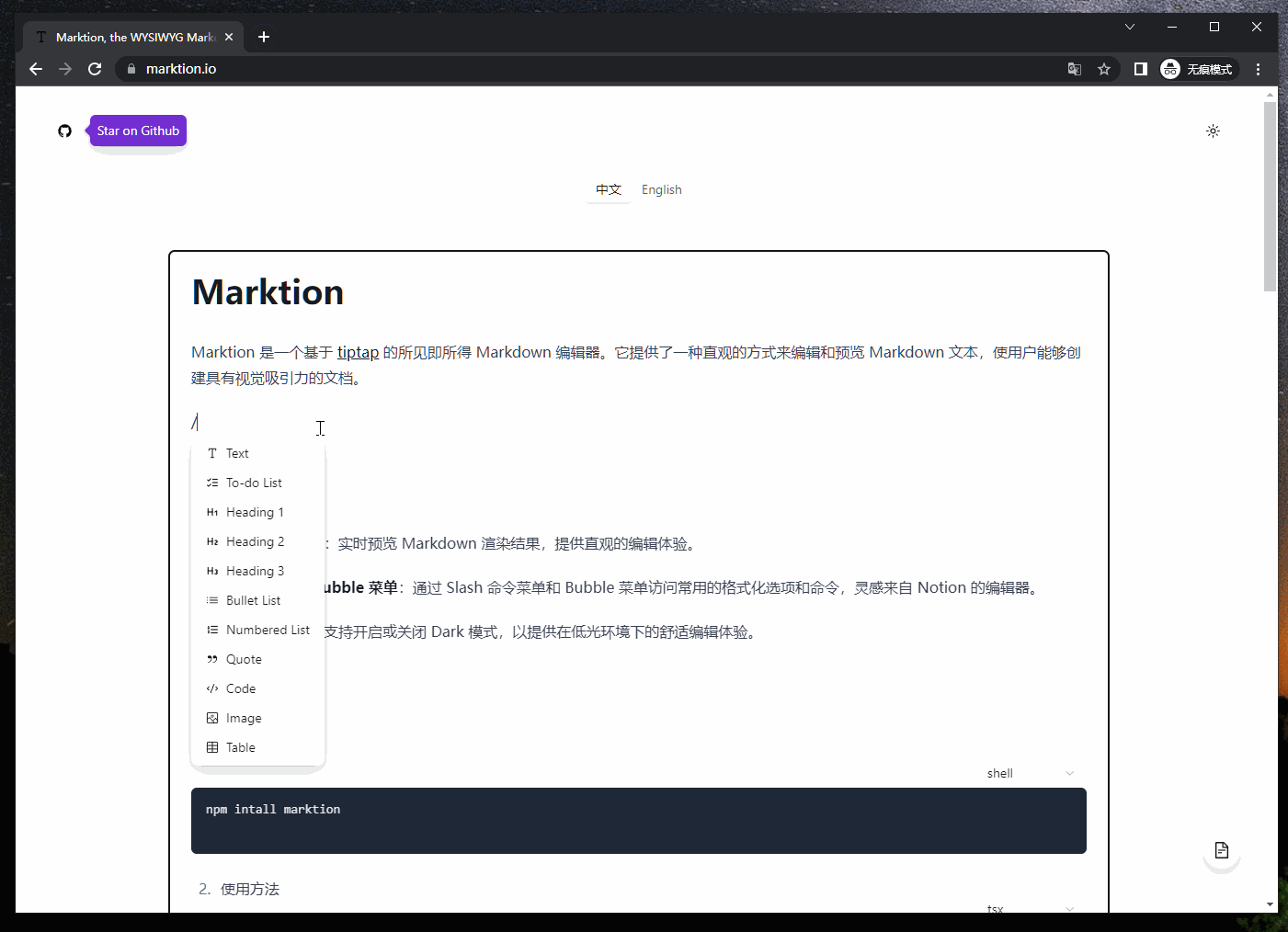Close the Marktion browser tab
1288x932 pixels.
[x=229, y=37]
